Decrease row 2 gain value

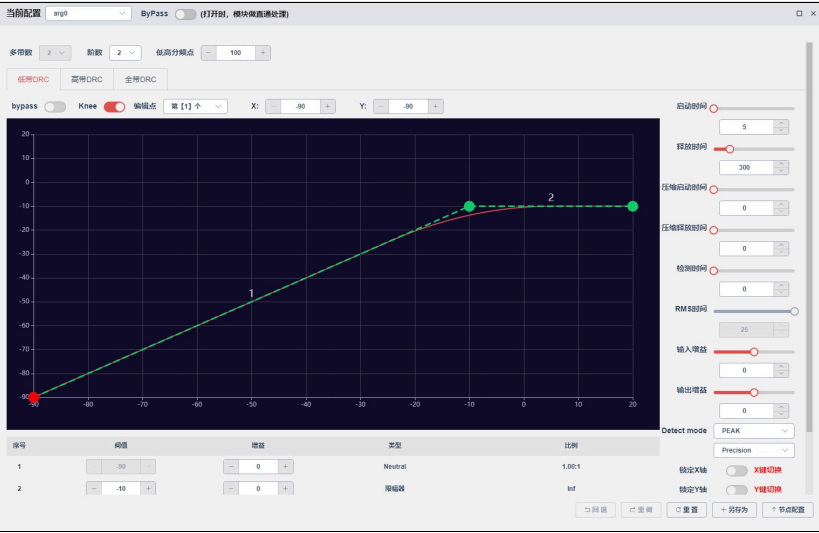231,489
